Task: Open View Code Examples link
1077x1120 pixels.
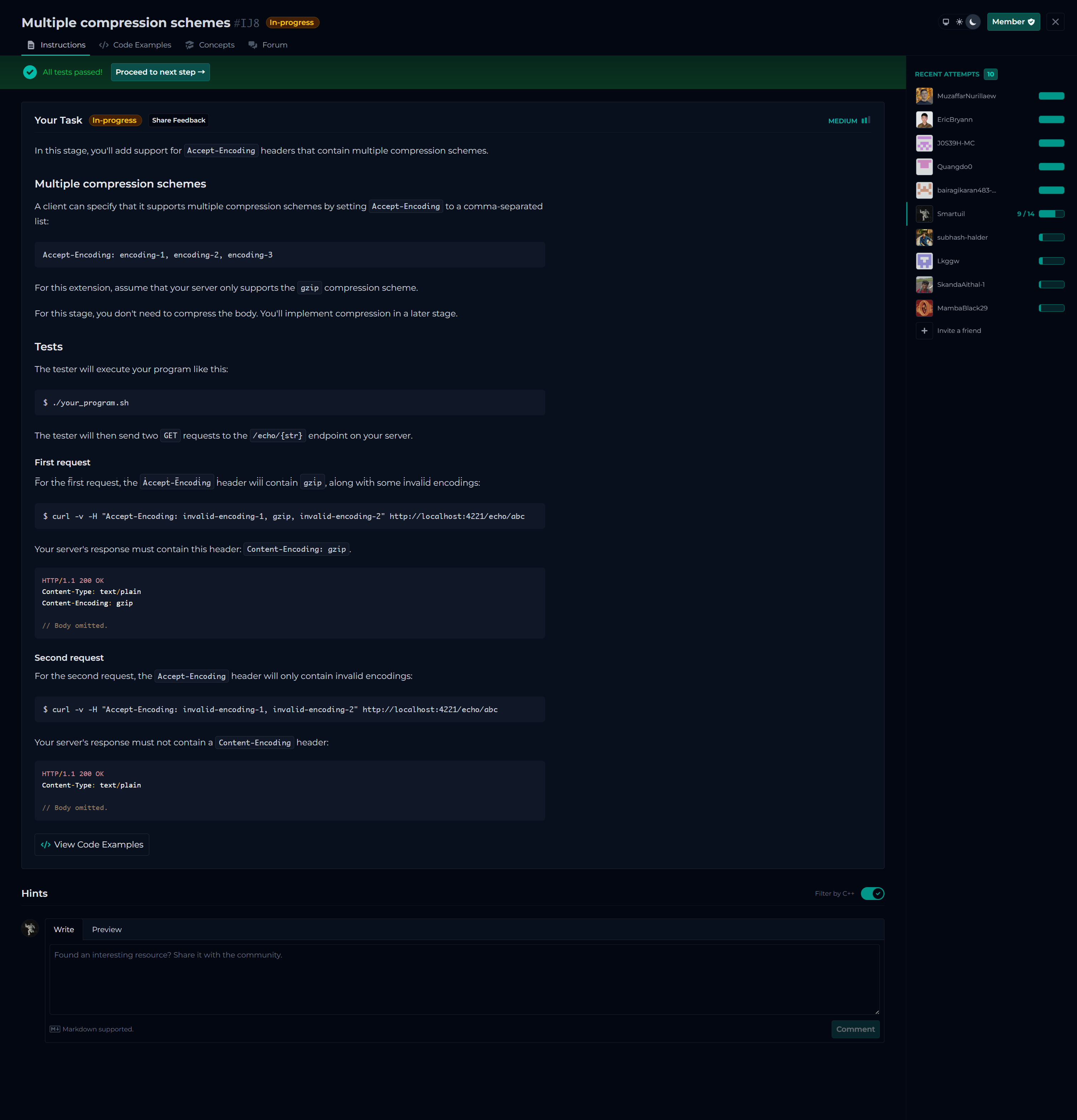Action: 92,845
